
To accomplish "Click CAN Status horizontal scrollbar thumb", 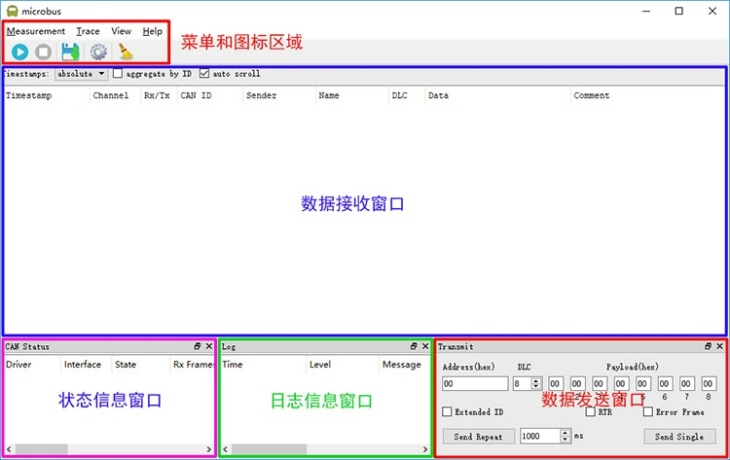I will click(41, 449).
